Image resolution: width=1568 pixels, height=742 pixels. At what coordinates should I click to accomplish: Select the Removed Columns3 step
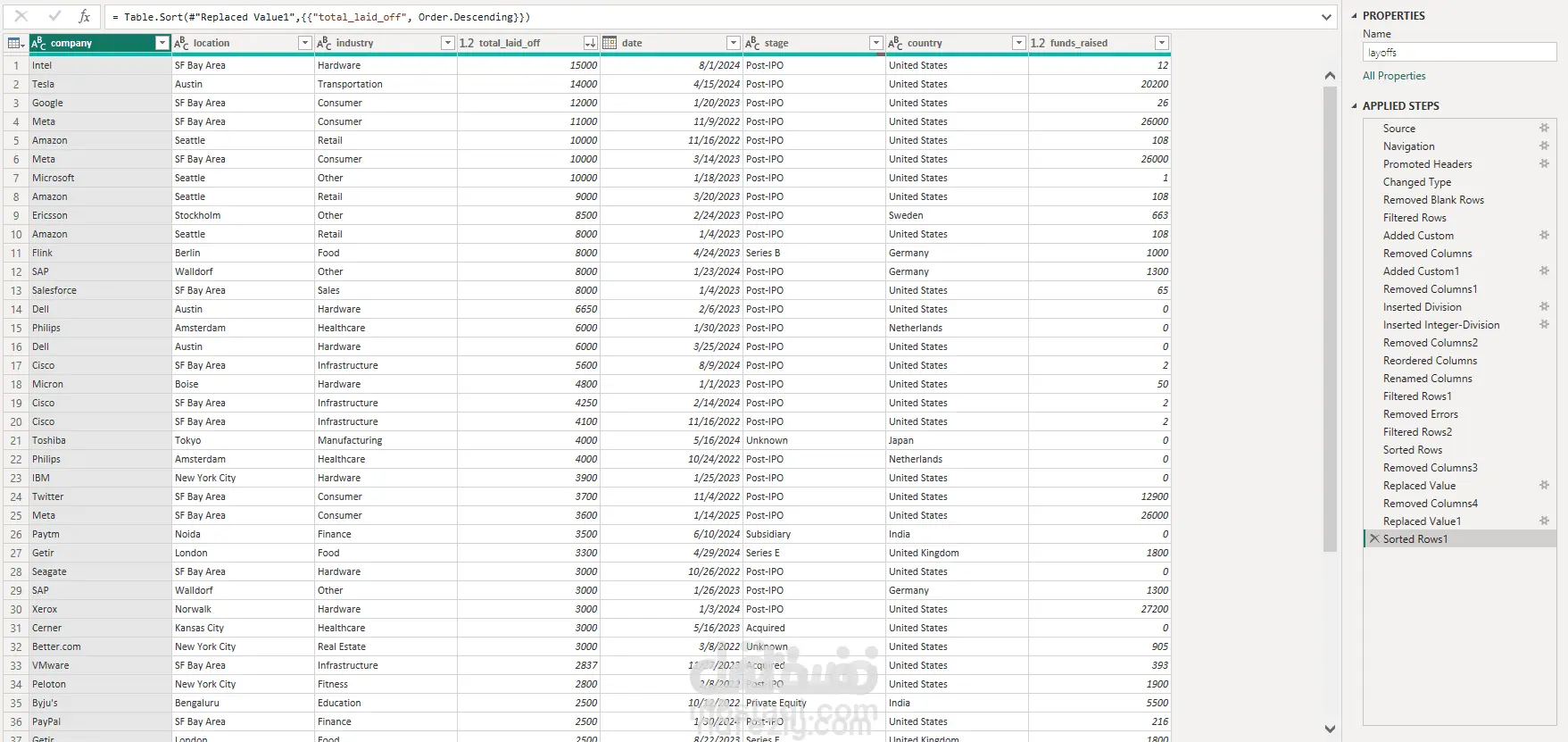(x=1431, y=468)
